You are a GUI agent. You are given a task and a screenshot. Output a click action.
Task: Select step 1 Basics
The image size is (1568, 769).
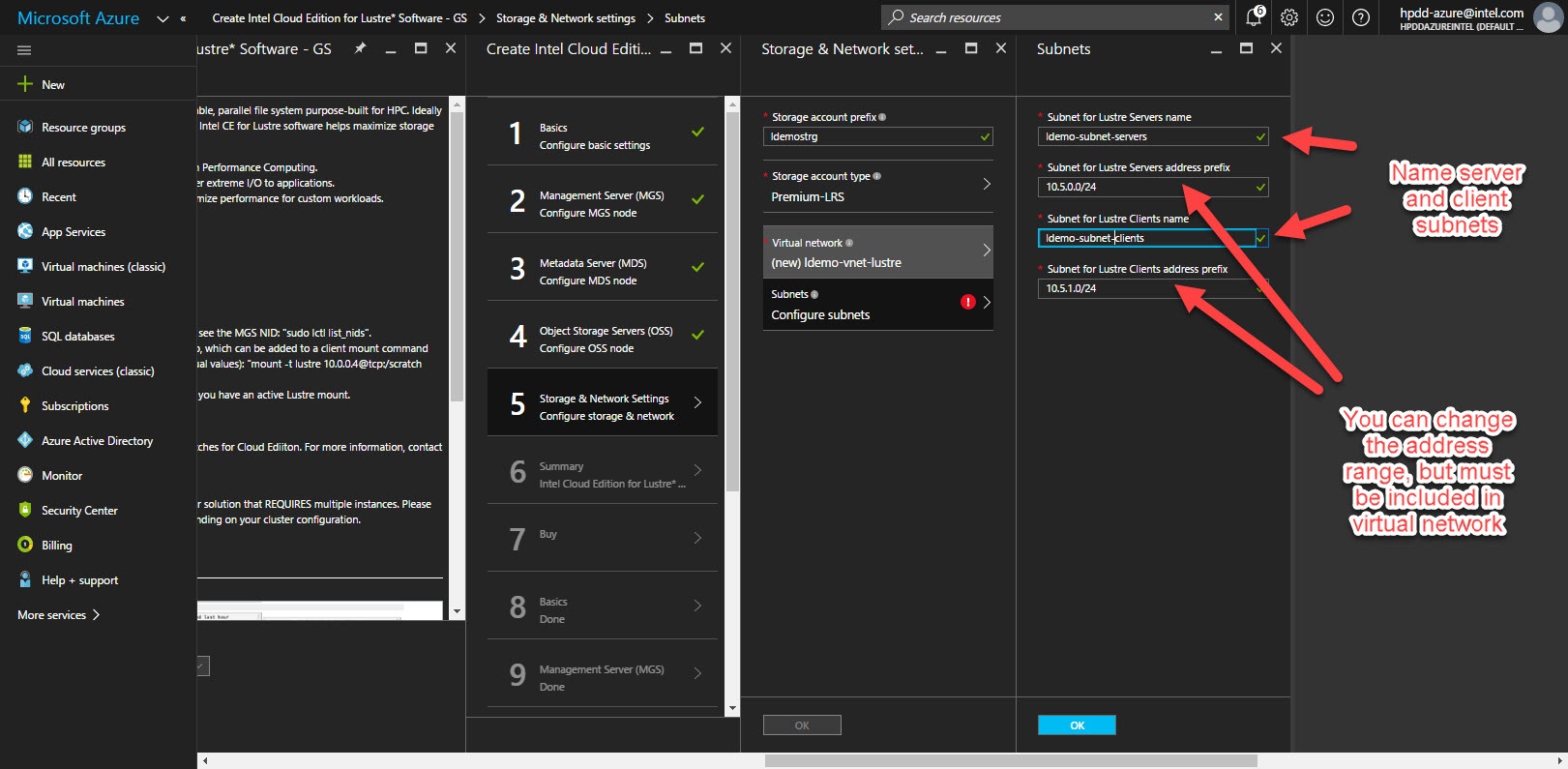(x=603, y=132)
